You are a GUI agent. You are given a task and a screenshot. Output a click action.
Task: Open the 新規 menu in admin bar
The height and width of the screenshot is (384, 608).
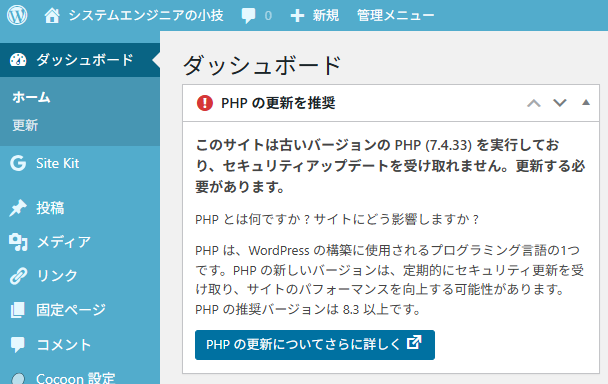pyautogui.click(x=326, y=16)
